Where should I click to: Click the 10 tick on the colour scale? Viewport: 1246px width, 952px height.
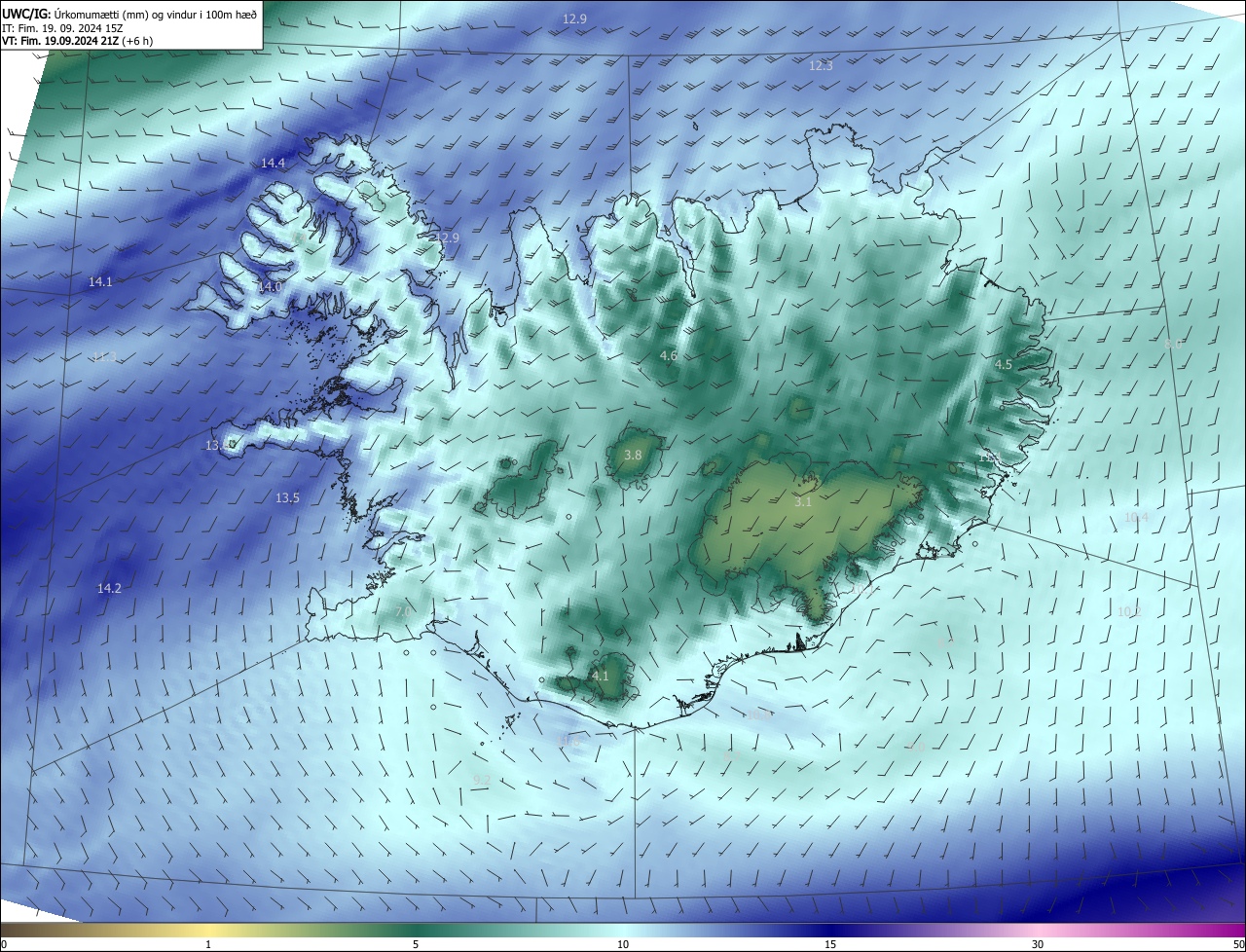[623, 945]
